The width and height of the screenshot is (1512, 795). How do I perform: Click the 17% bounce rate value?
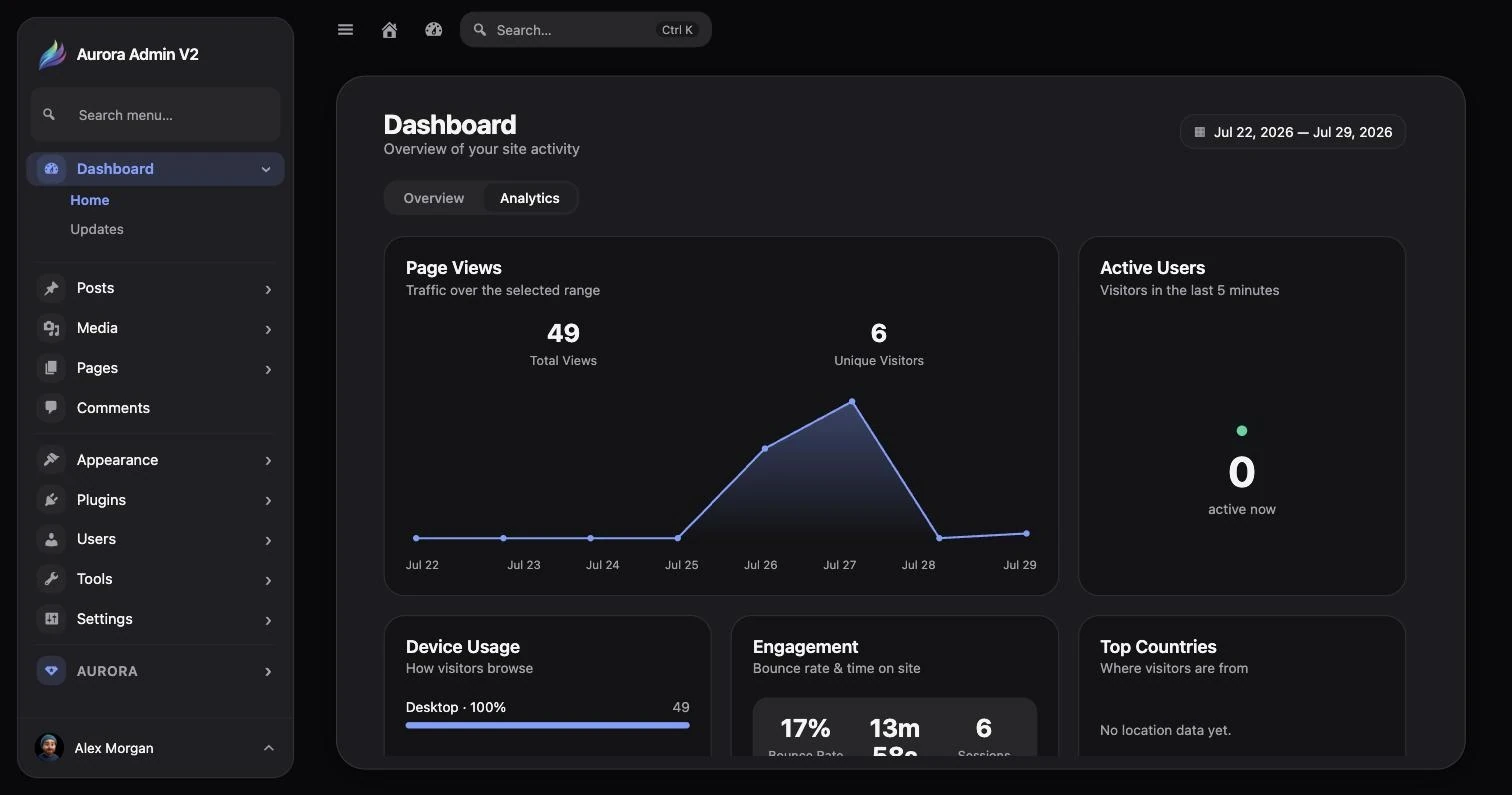click(805, 728)
